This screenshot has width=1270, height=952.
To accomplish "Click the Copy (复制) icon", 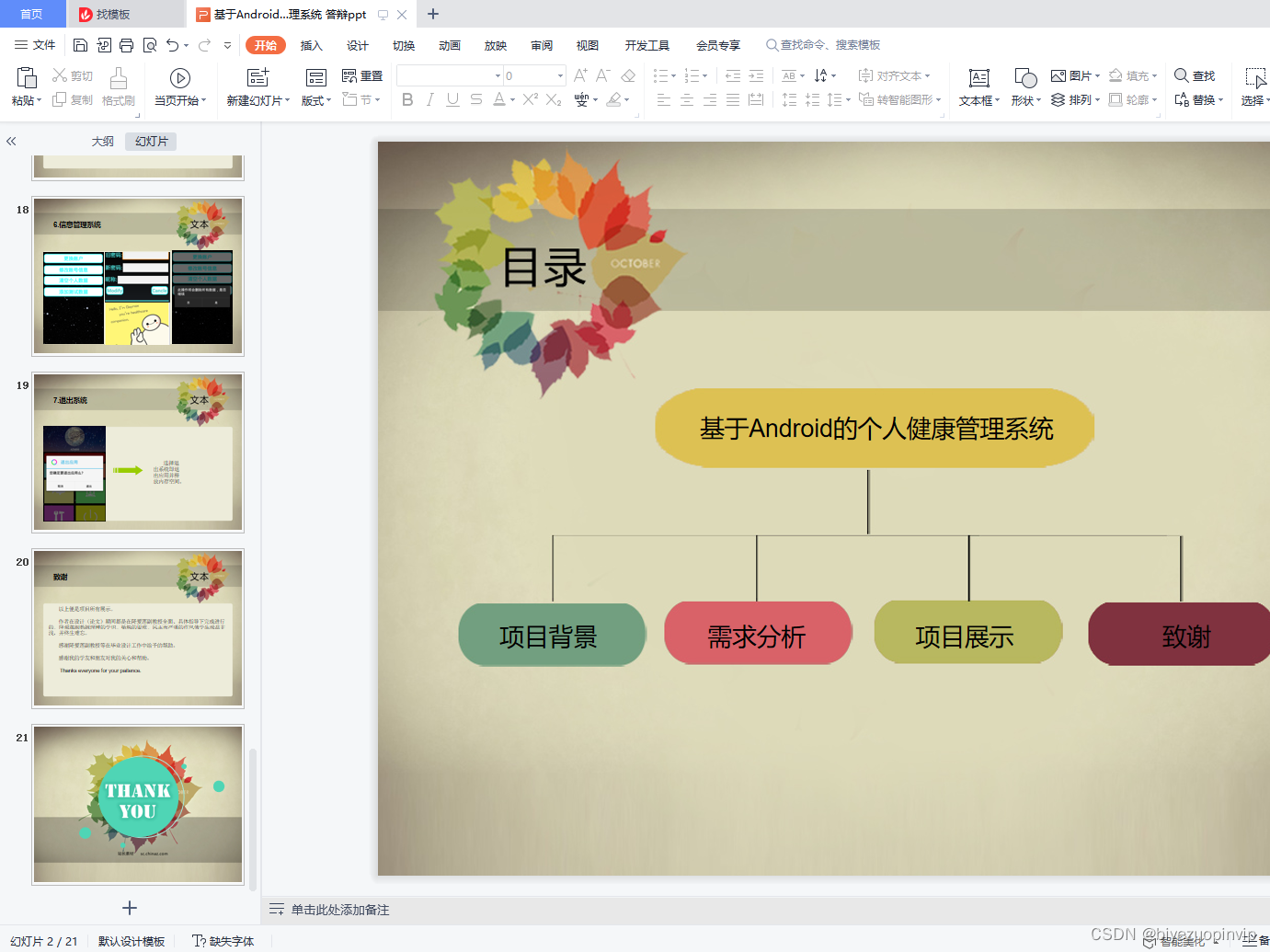I will click(60, 99).
